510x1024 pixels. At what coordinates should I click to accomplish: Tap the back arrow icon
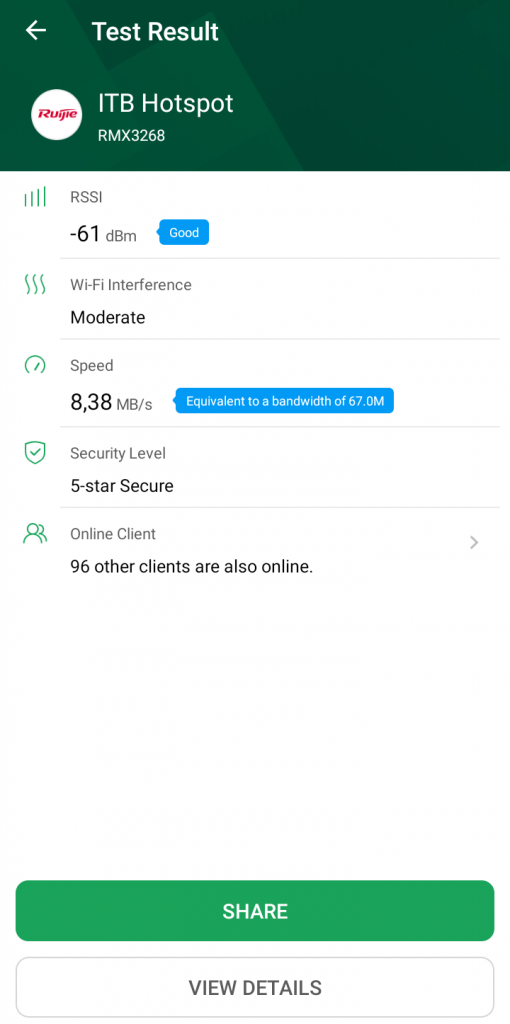pos(36,30)
